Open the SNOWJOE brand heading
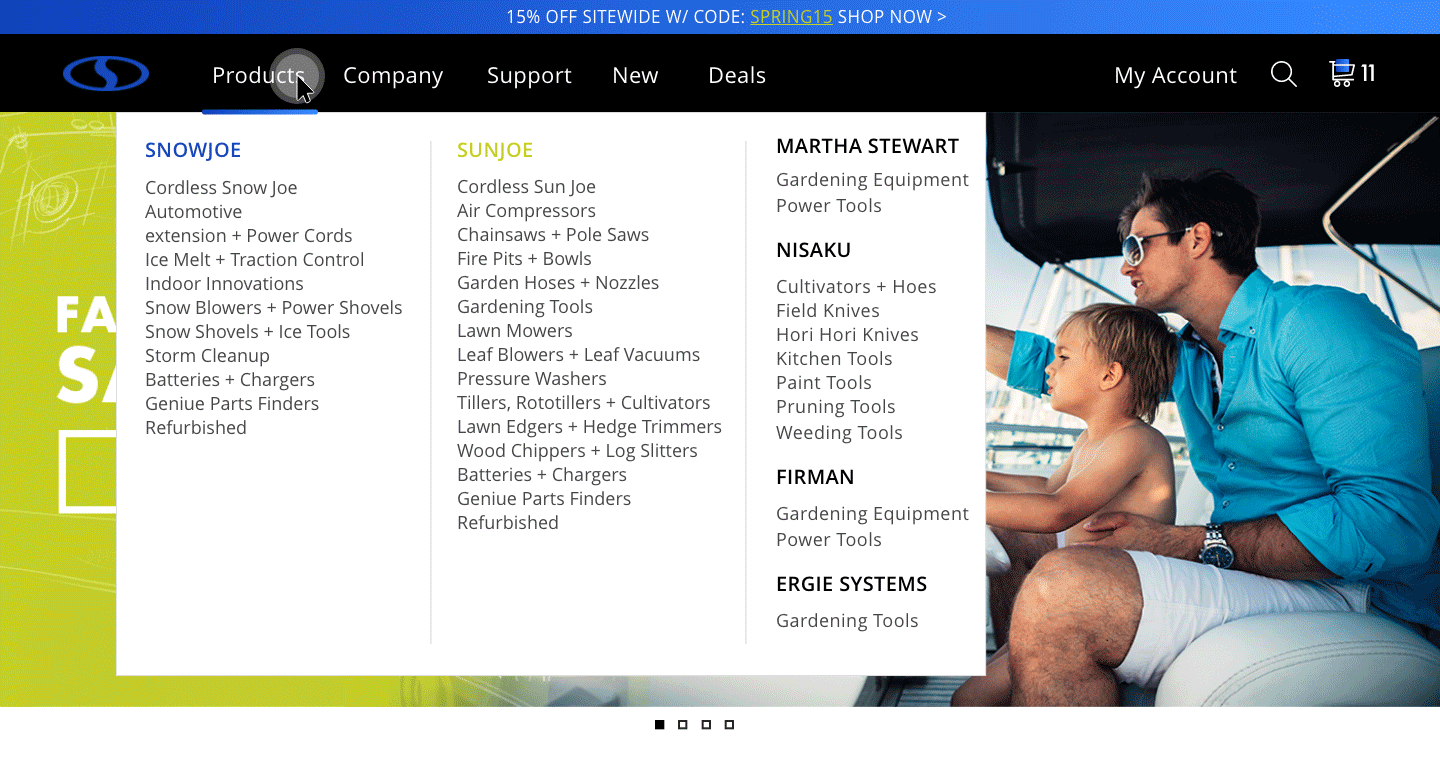 click(x=193, y=150)
